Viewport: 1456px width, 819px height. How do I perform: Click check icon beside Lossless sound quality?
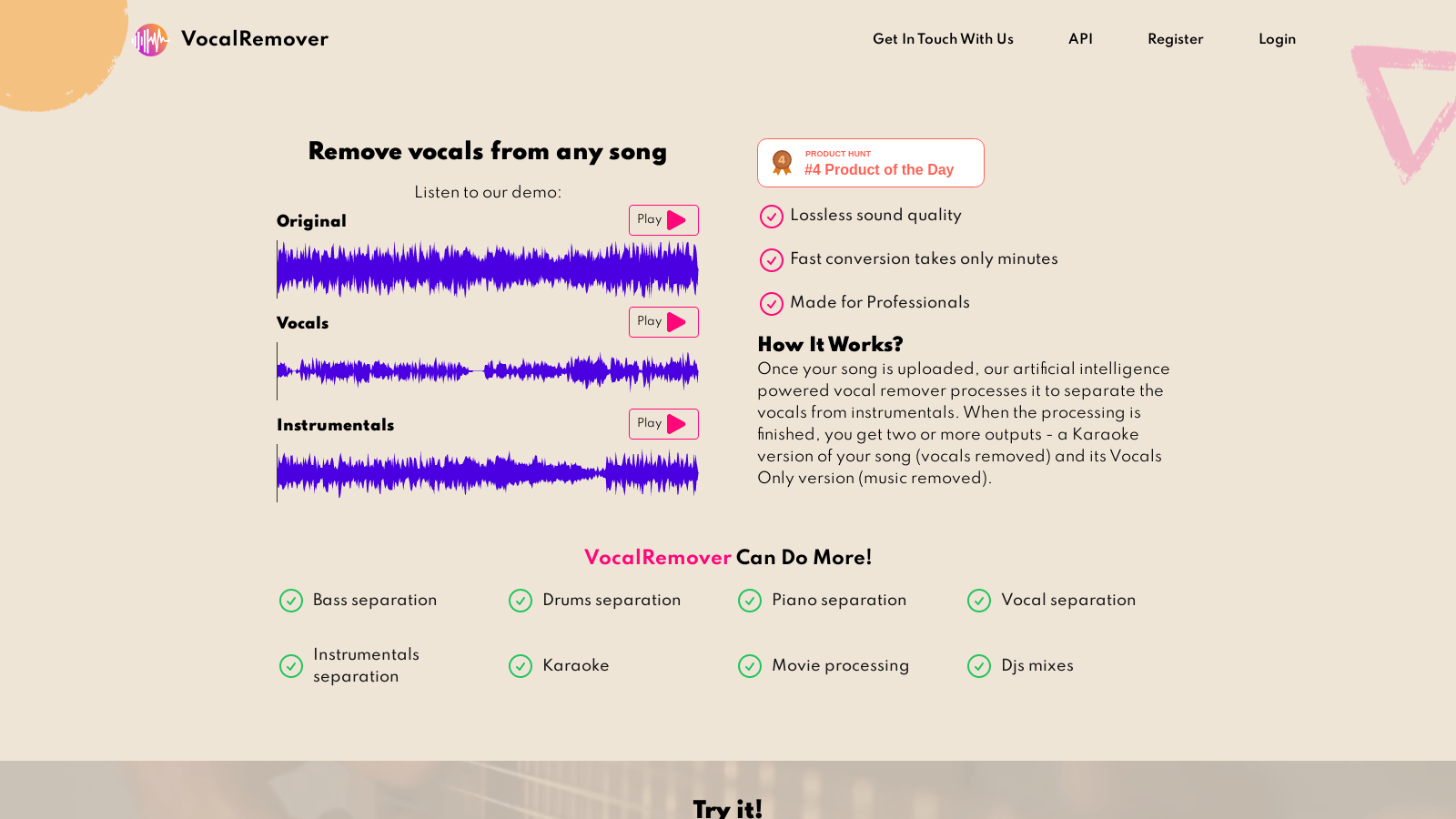[x=772, y=217]
